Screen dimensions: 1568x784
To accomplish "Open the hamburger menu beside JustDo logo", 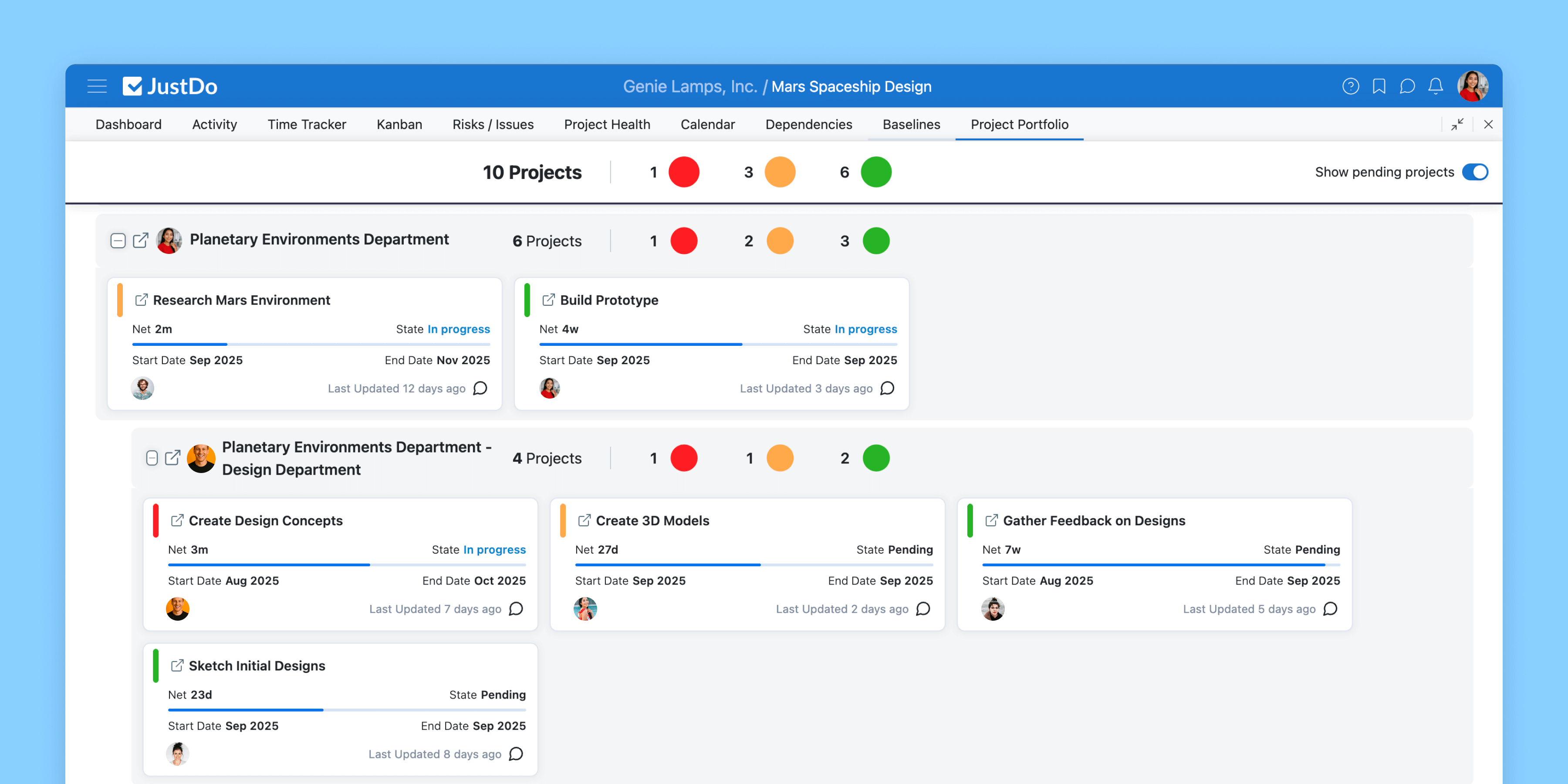I will pyautogui.click(x=97, y=86).
